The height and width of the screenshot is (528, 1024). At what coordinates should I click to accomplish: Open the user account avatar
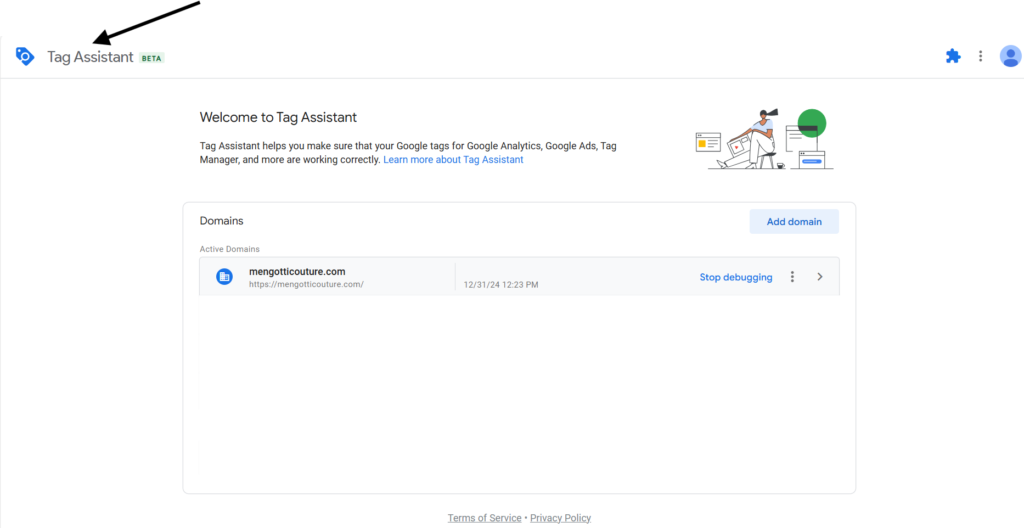tap(1010, 56)
